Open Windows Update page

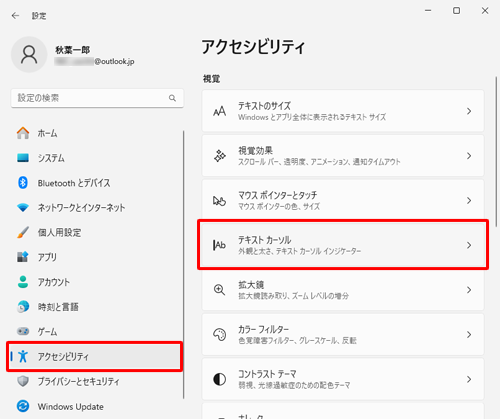pyautogui.click(x=95, y=406)
